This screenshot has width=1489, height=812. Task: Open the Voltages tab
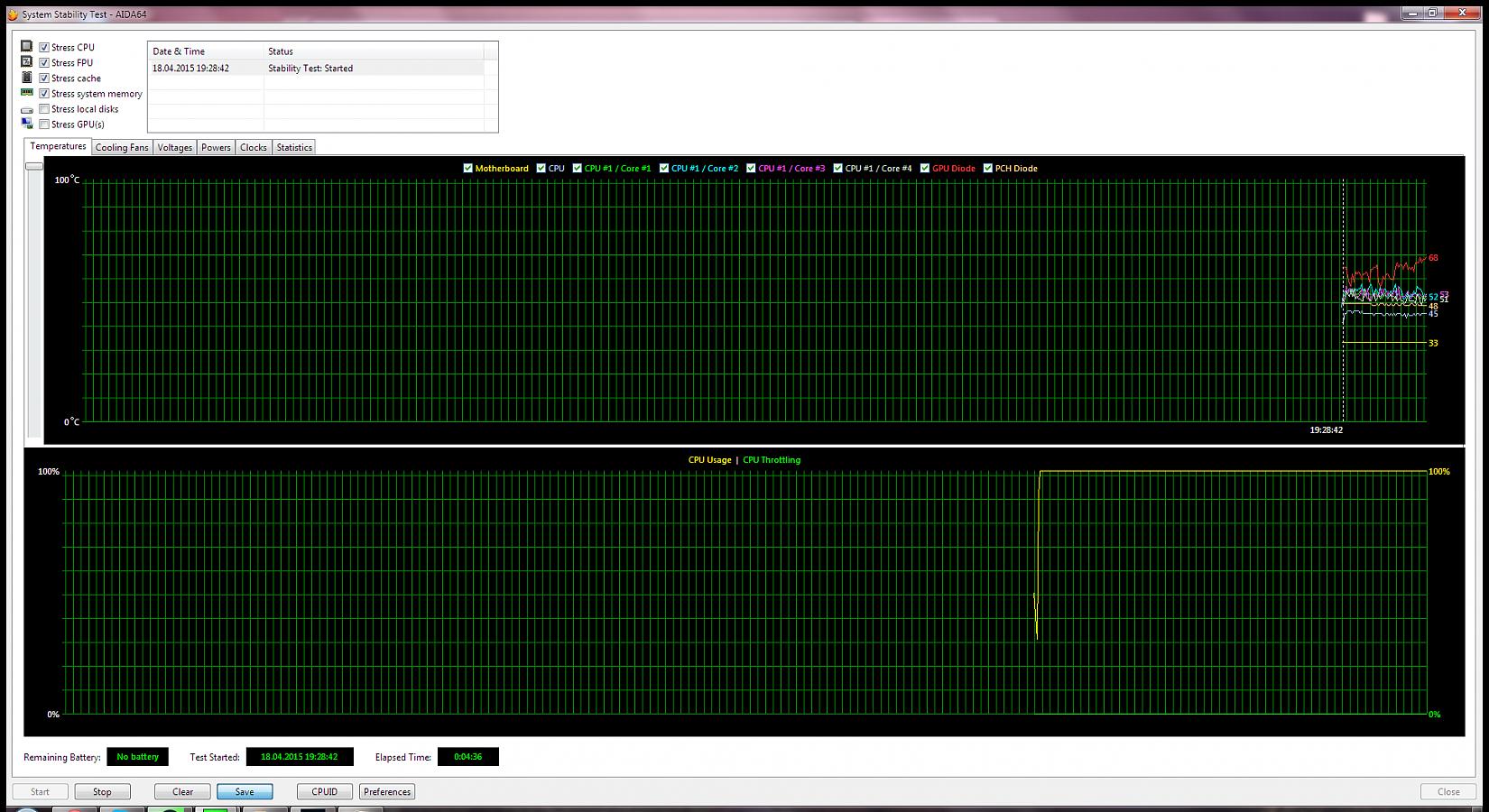point(175,147)
